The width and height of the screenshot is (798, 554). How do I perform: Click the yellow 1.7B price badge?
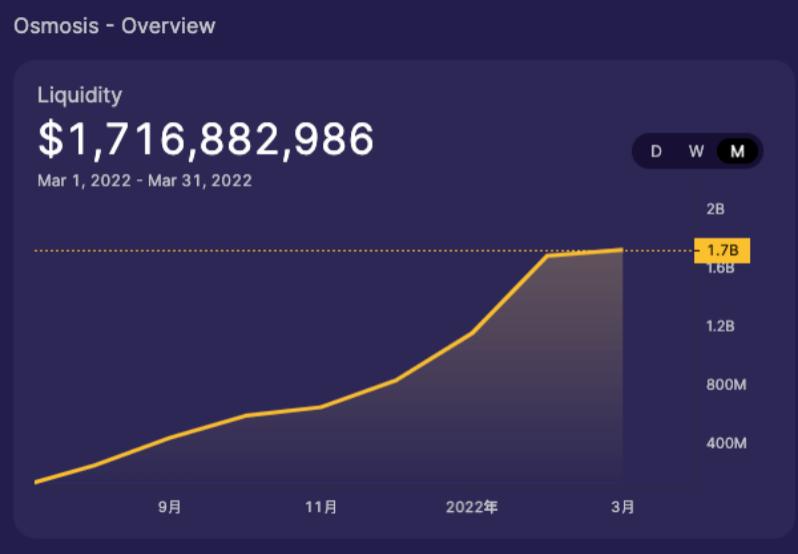[x=721, y=250]
